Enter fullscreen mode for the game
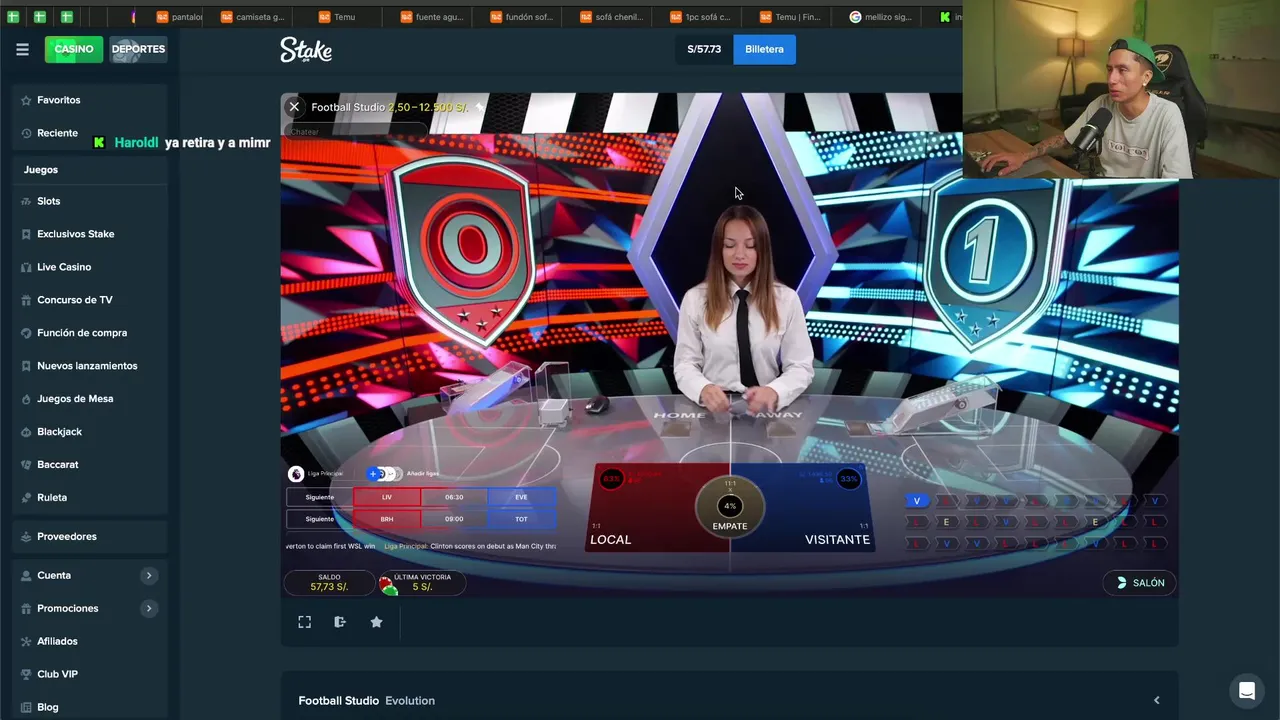Screen dimensions: 1280x720 pyautogui.click(x=305, y=622)
